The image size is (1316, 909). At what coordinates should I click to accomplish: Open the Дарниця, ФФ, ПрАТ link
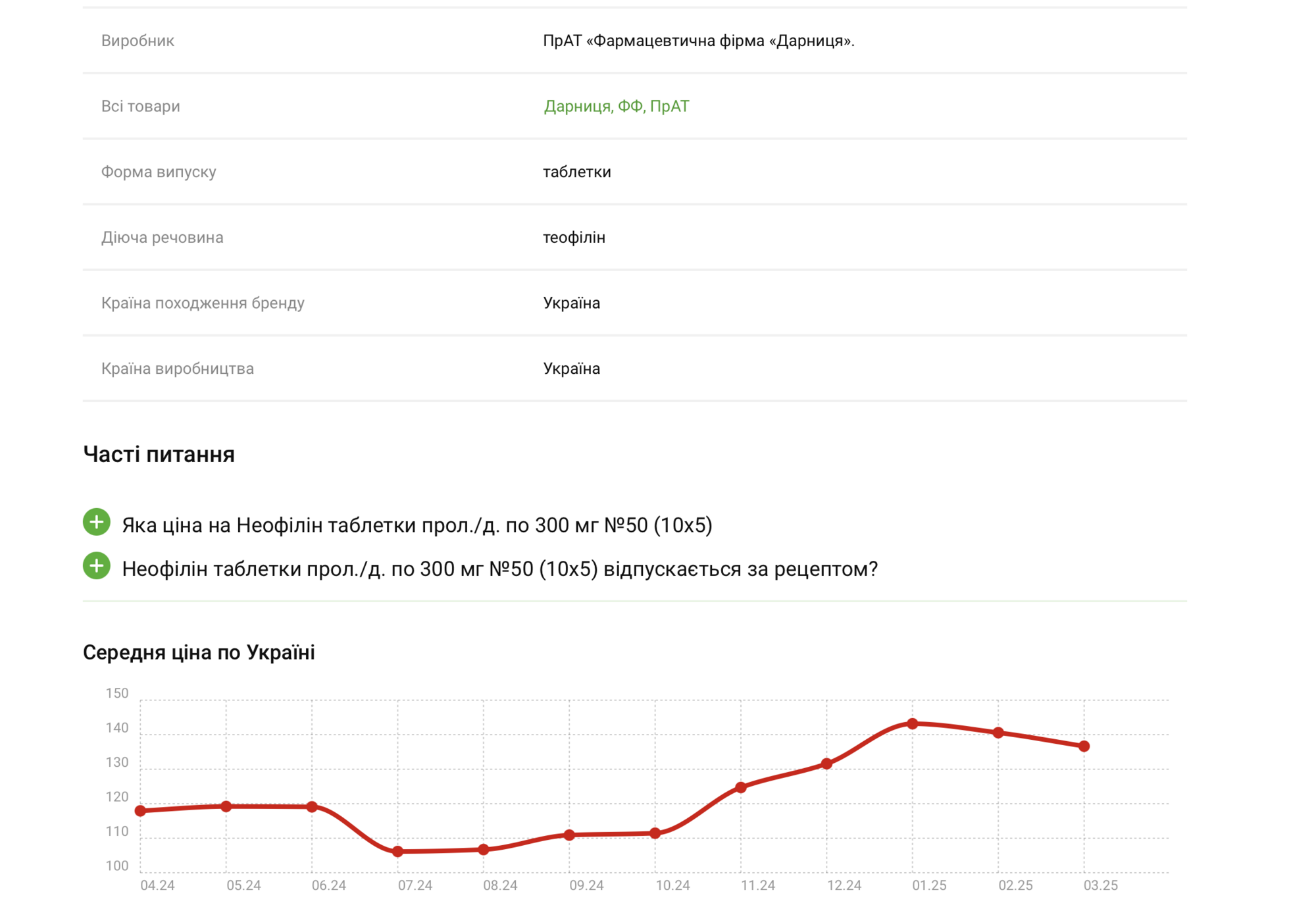tap(616, 106)
